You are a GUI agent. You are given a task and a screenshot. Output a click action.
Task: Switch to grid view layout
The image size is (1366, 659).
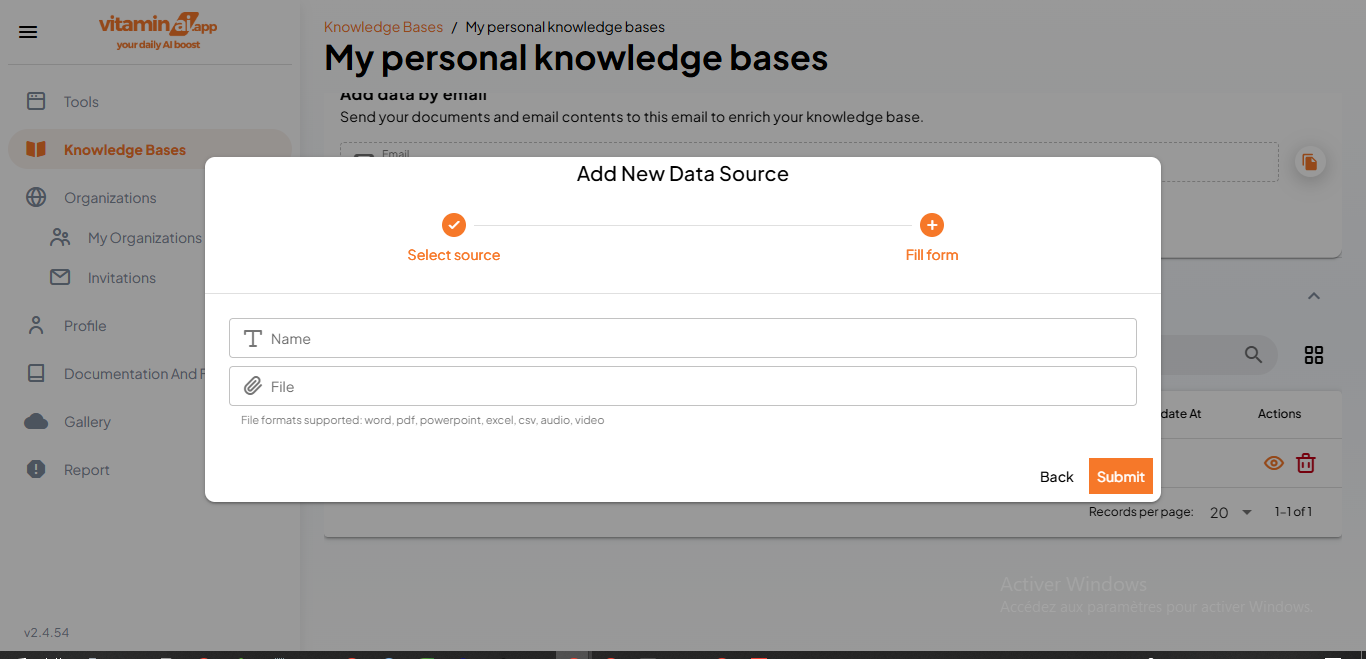[x=1313, y=354]
